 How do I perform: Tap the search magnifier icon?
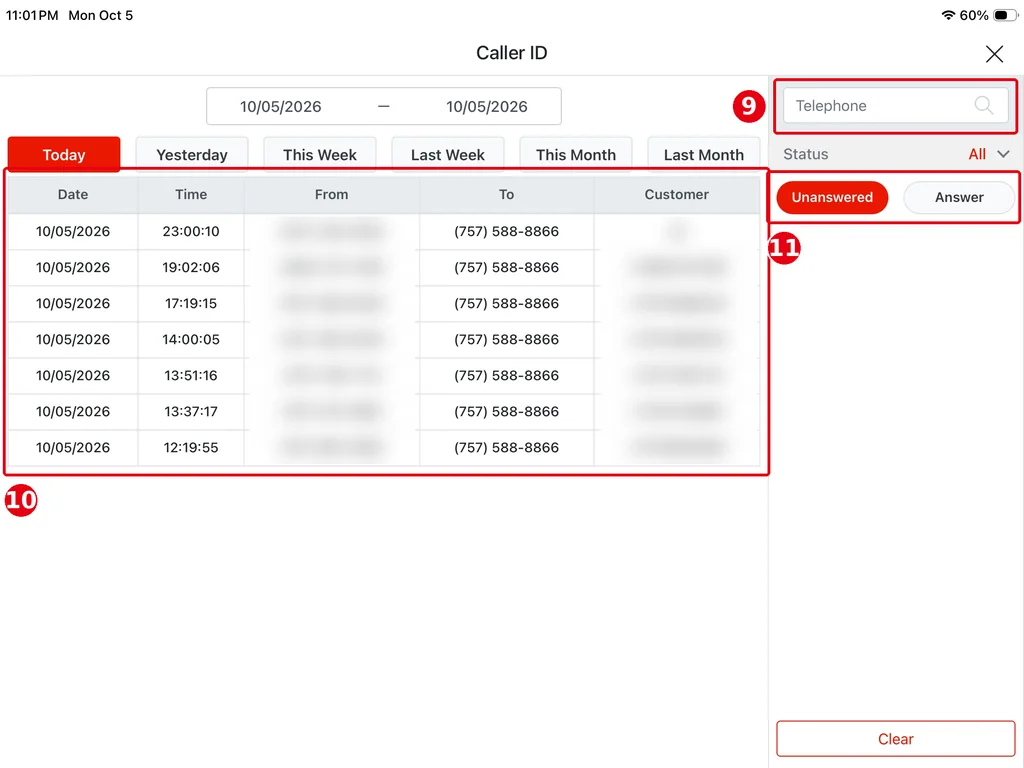984,105
